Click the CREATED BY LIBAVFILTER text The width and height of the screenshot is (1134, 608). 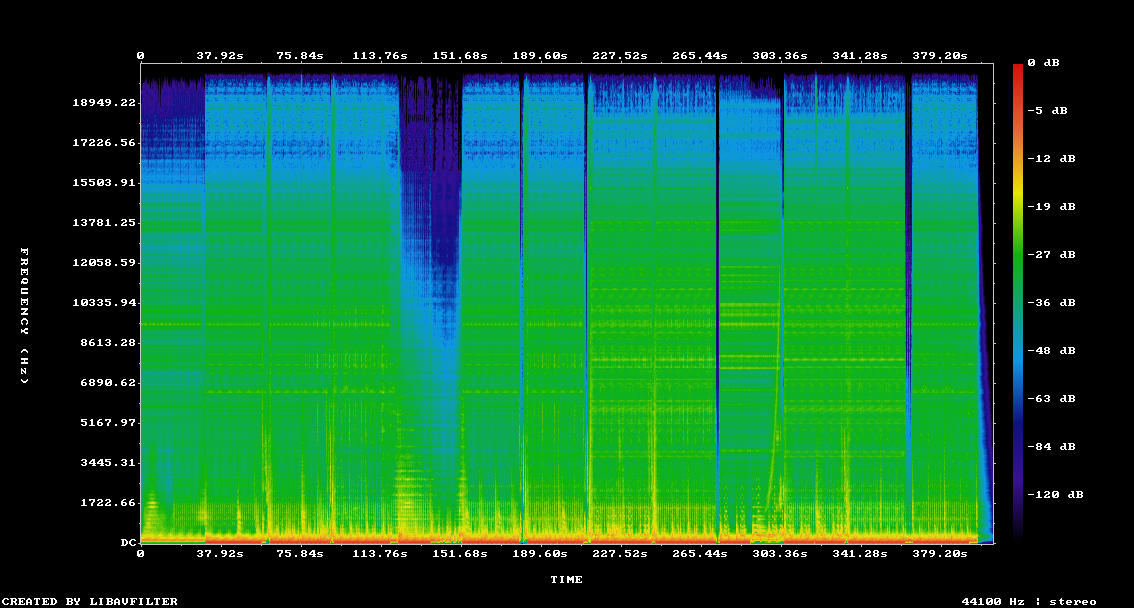[90, 601]
